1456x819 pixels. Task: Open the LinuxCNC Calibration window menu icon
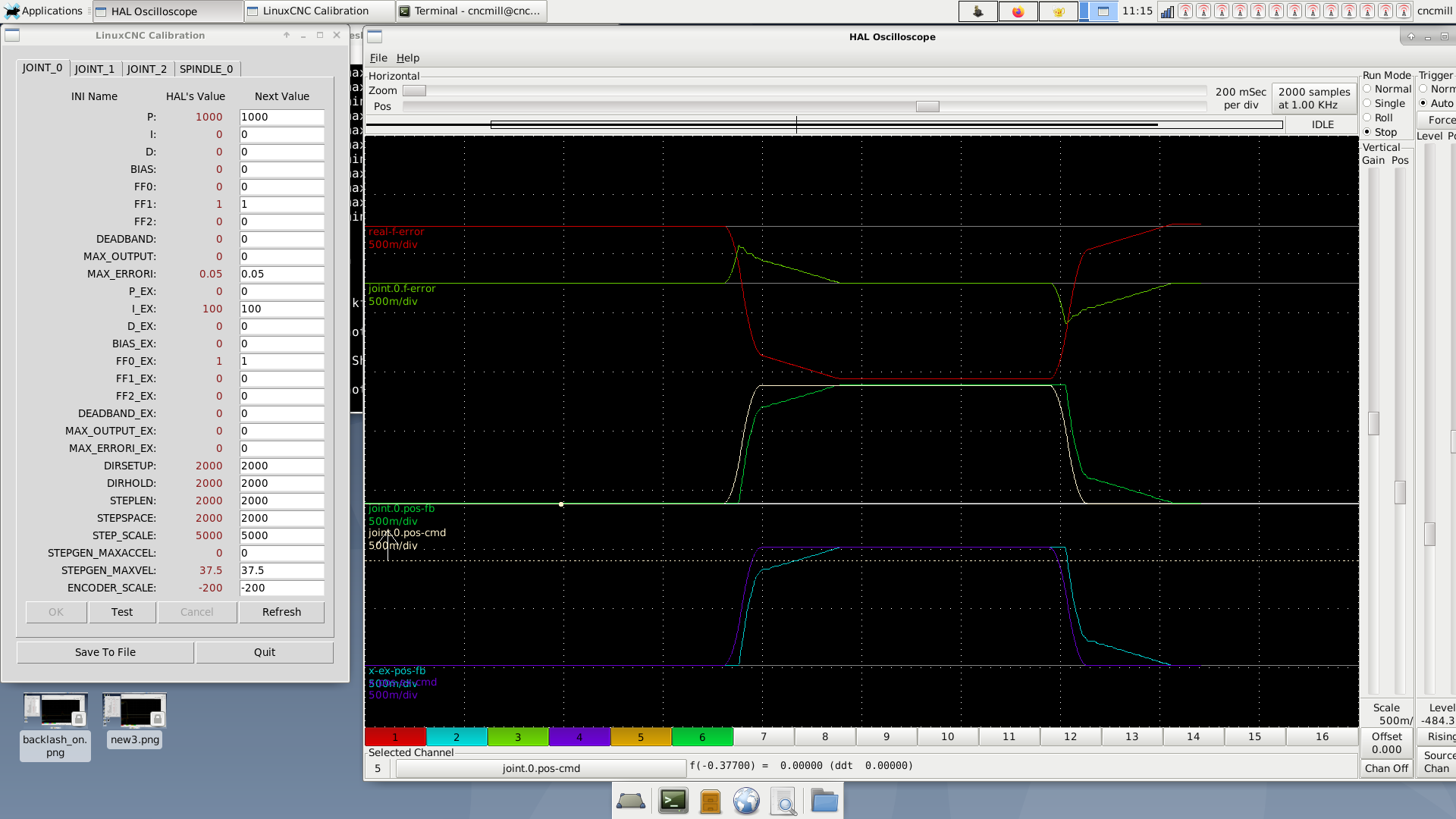tap(12, 35)
